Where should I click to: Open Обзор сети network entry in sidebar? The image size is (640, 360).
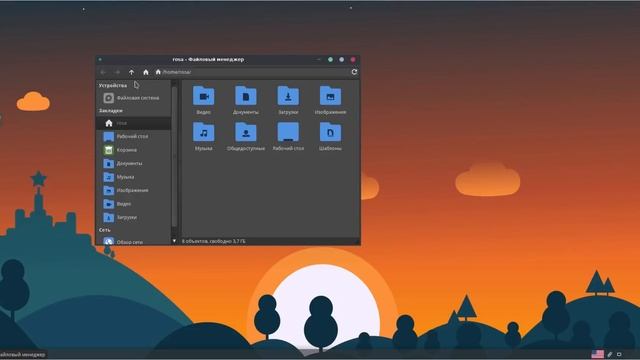coord(133,242)
